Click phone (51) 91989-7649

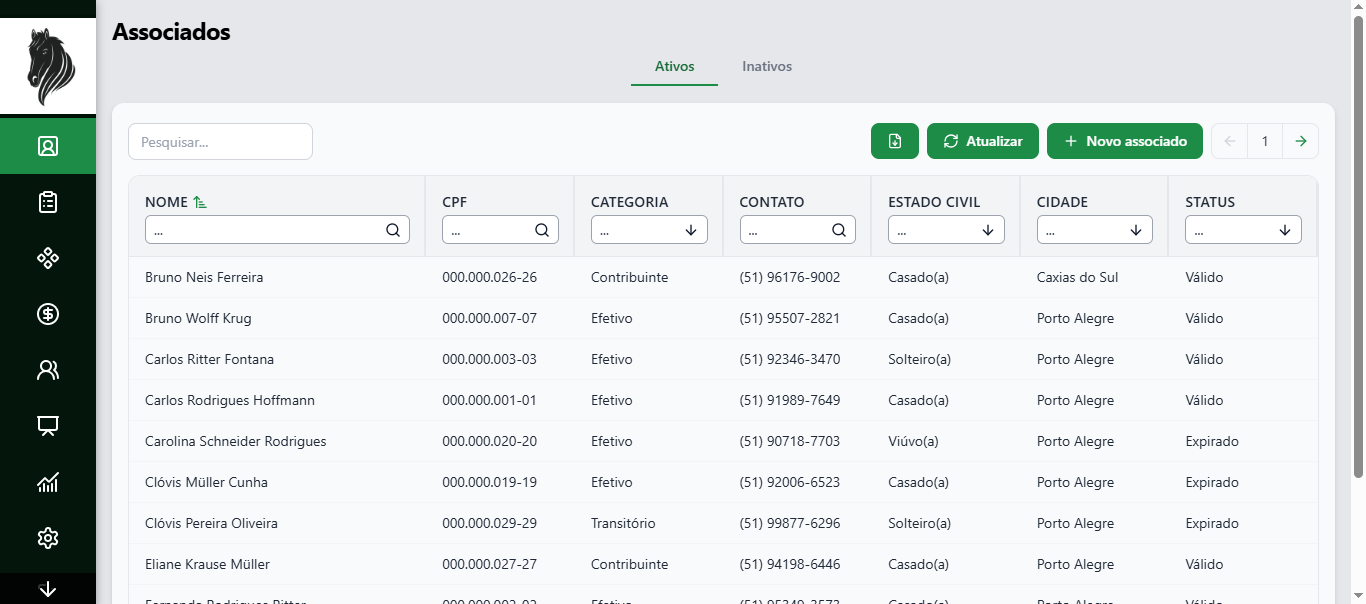point(790,400)
